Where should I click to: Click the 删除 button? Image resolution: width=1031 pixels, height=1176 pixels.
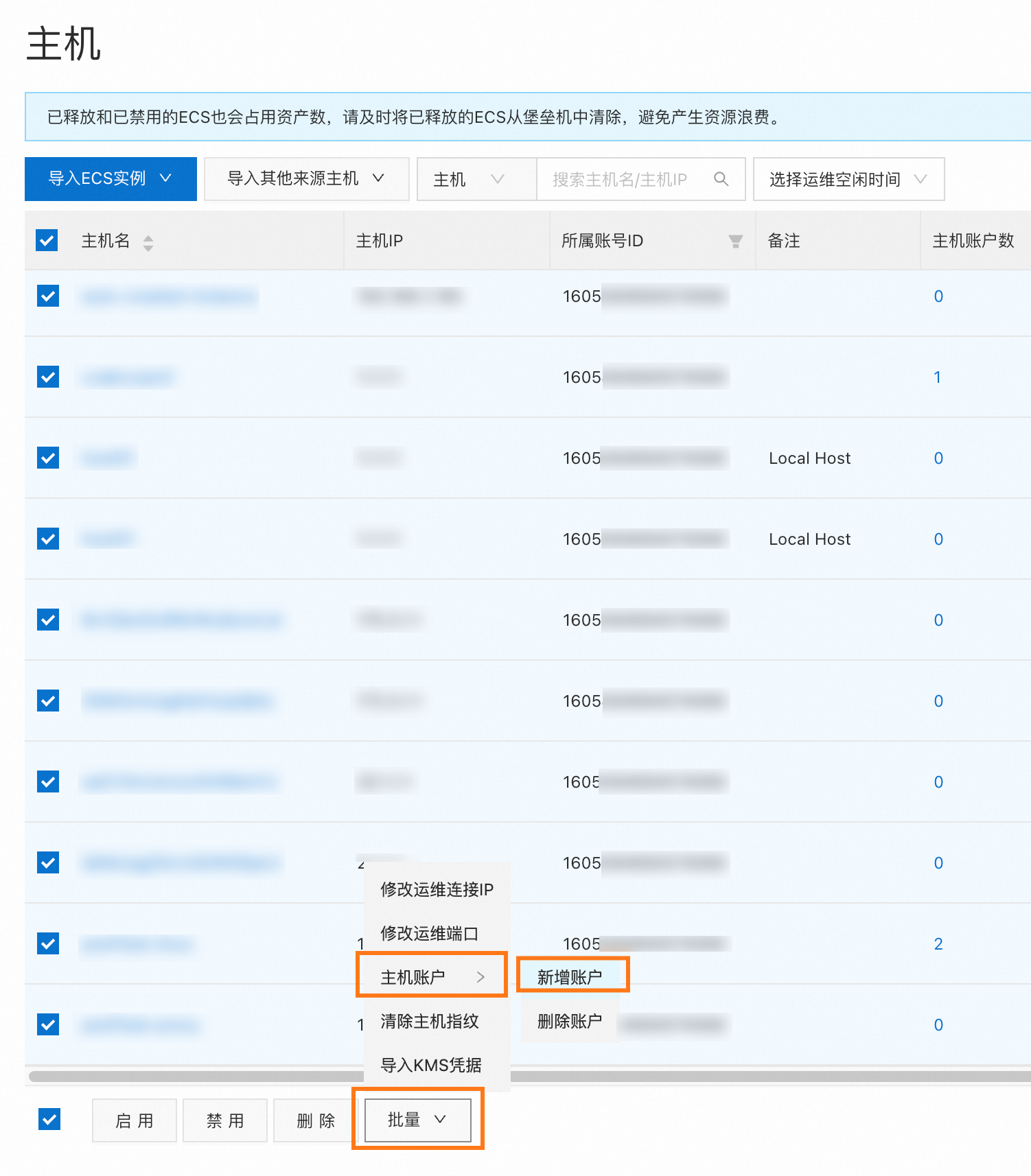pyautogui.click(x=316, y=1120)
